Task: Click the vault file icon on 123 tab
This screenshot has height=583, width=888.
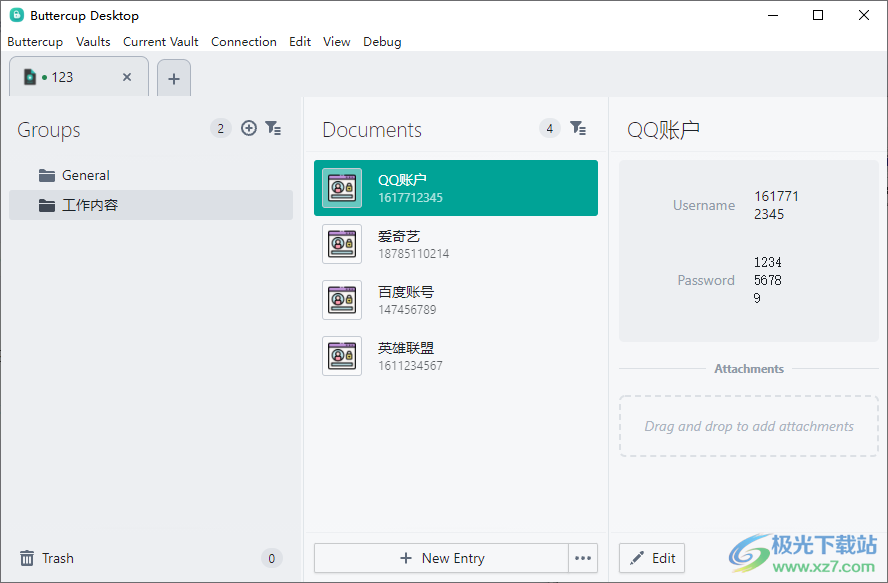Action: [29, 77]
